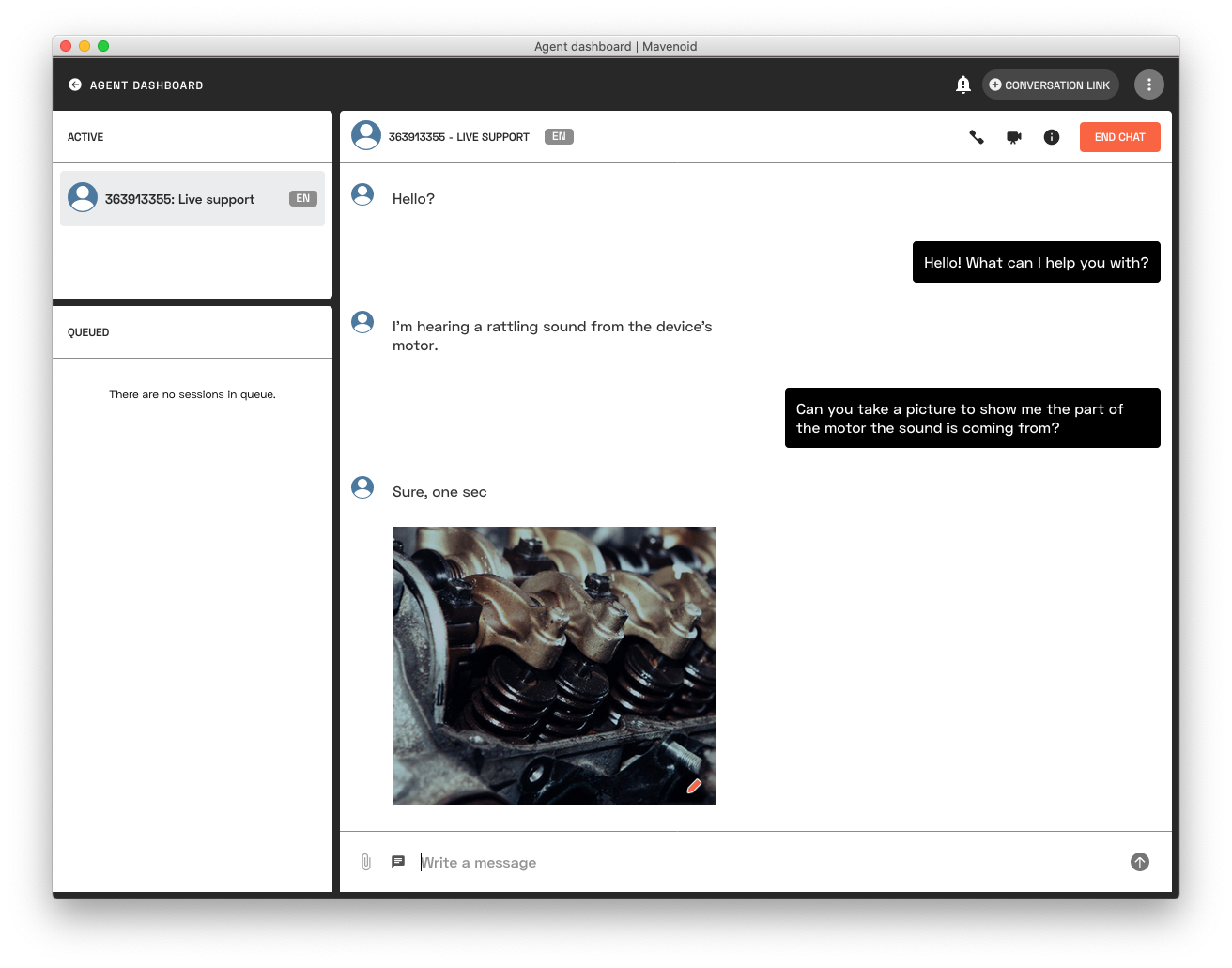
Task: Attach a file with the paperclip icon
Action: pyautogui.click(x=366, y=862)
